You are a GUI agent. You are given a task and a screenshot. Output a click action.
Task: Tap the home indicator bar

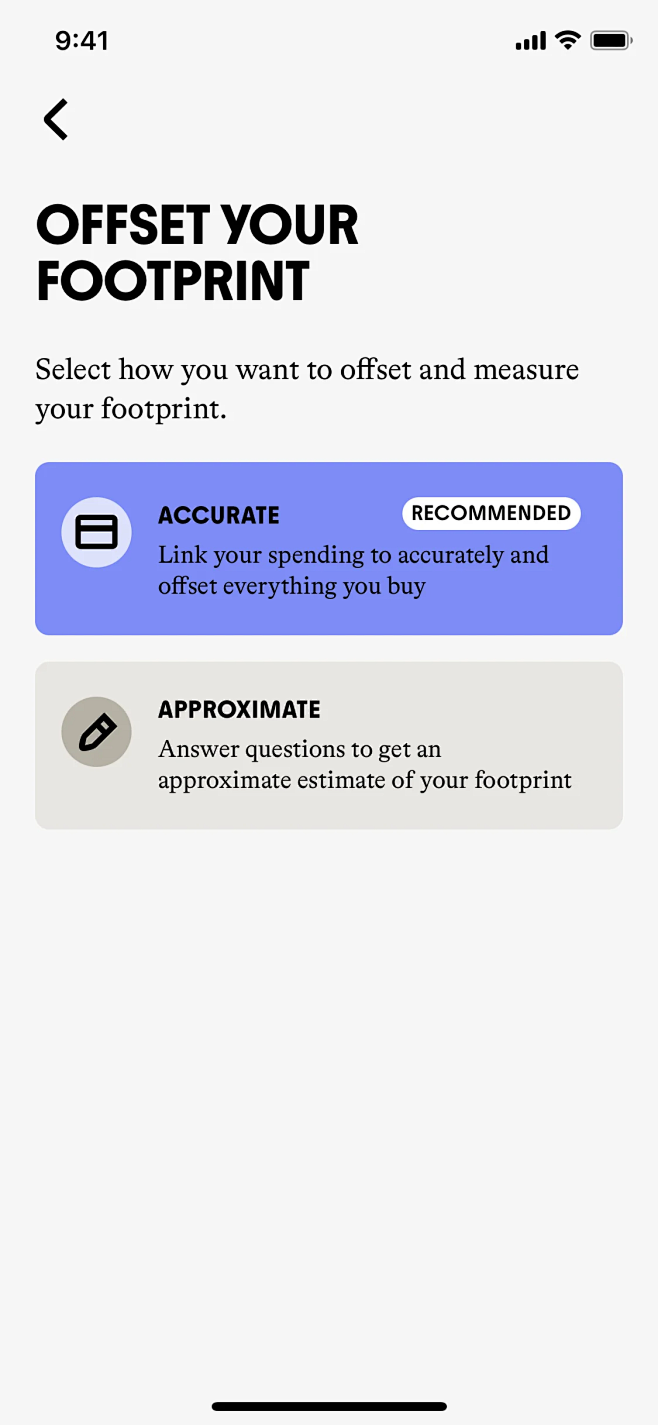329,1406
